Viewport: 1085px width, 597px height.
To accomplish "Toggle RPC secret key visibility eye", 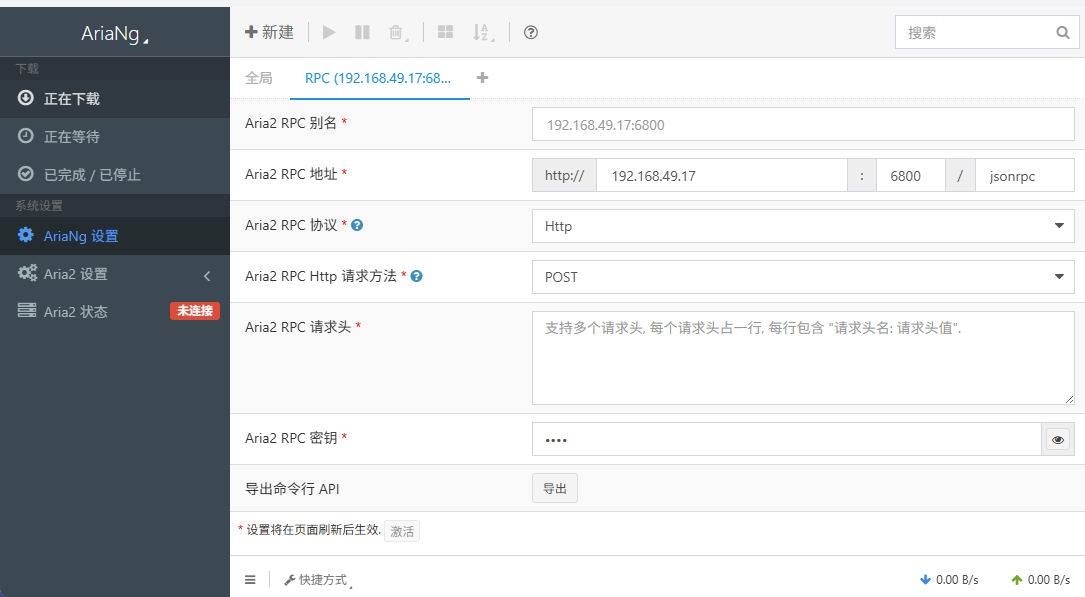I will [x=1058, y=439].
